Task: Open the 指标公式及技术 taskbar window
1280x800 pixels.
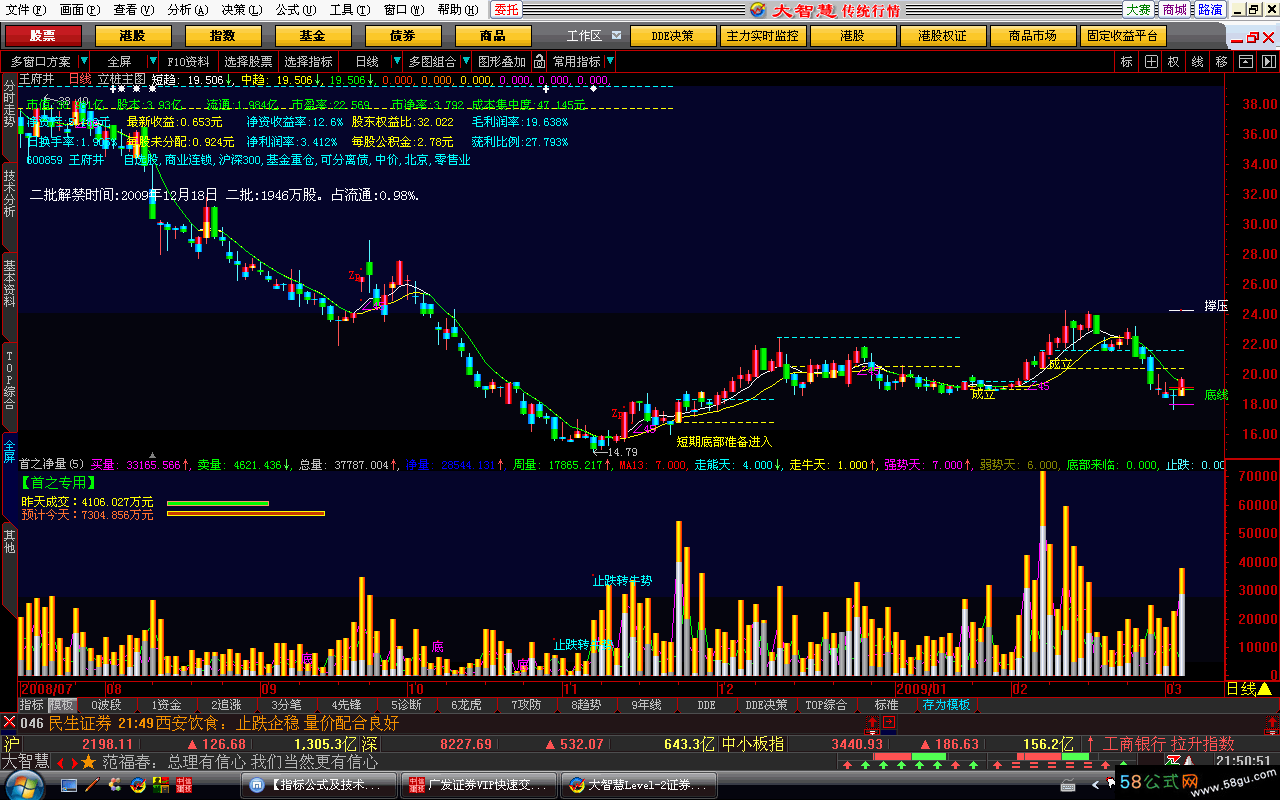Action: pos(319,785)
